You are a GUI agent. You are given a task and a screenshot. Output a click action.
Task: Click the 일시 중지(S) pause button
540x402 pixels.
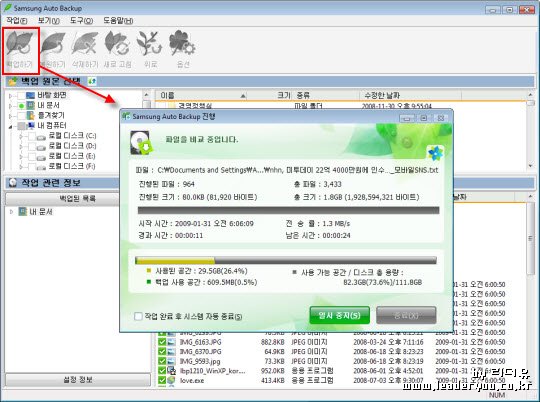(x=340, y=315)
